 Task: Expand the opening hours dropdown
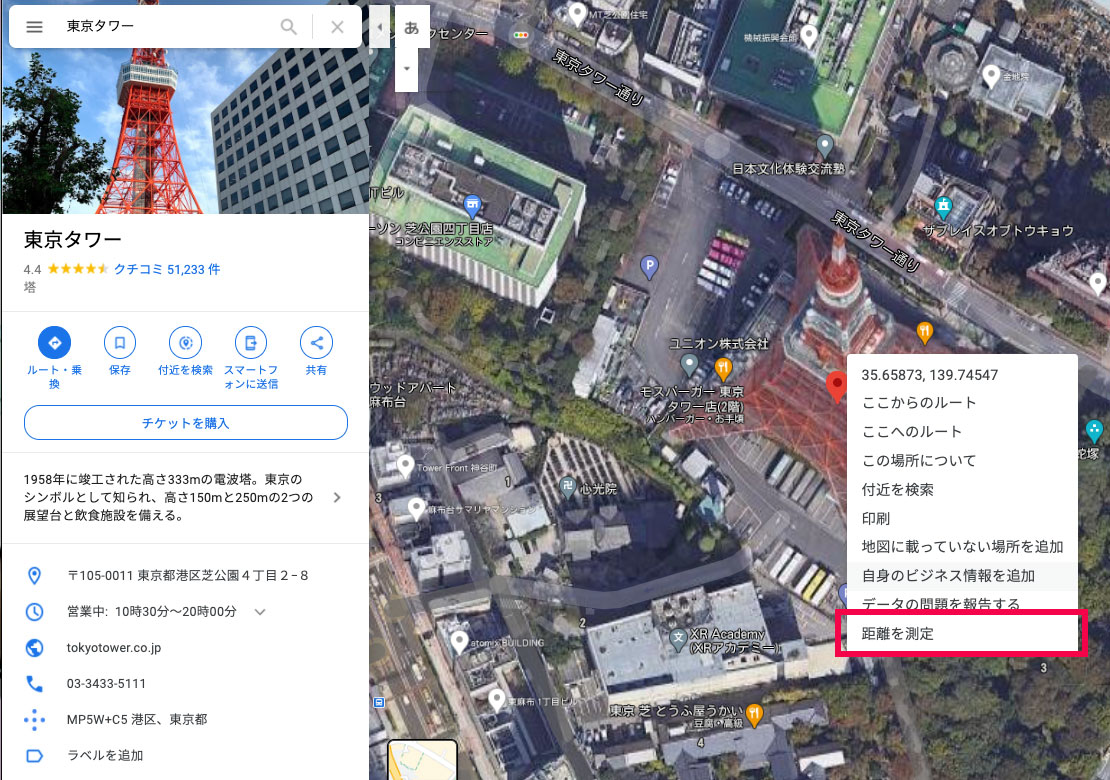click(x=260, y=612)
